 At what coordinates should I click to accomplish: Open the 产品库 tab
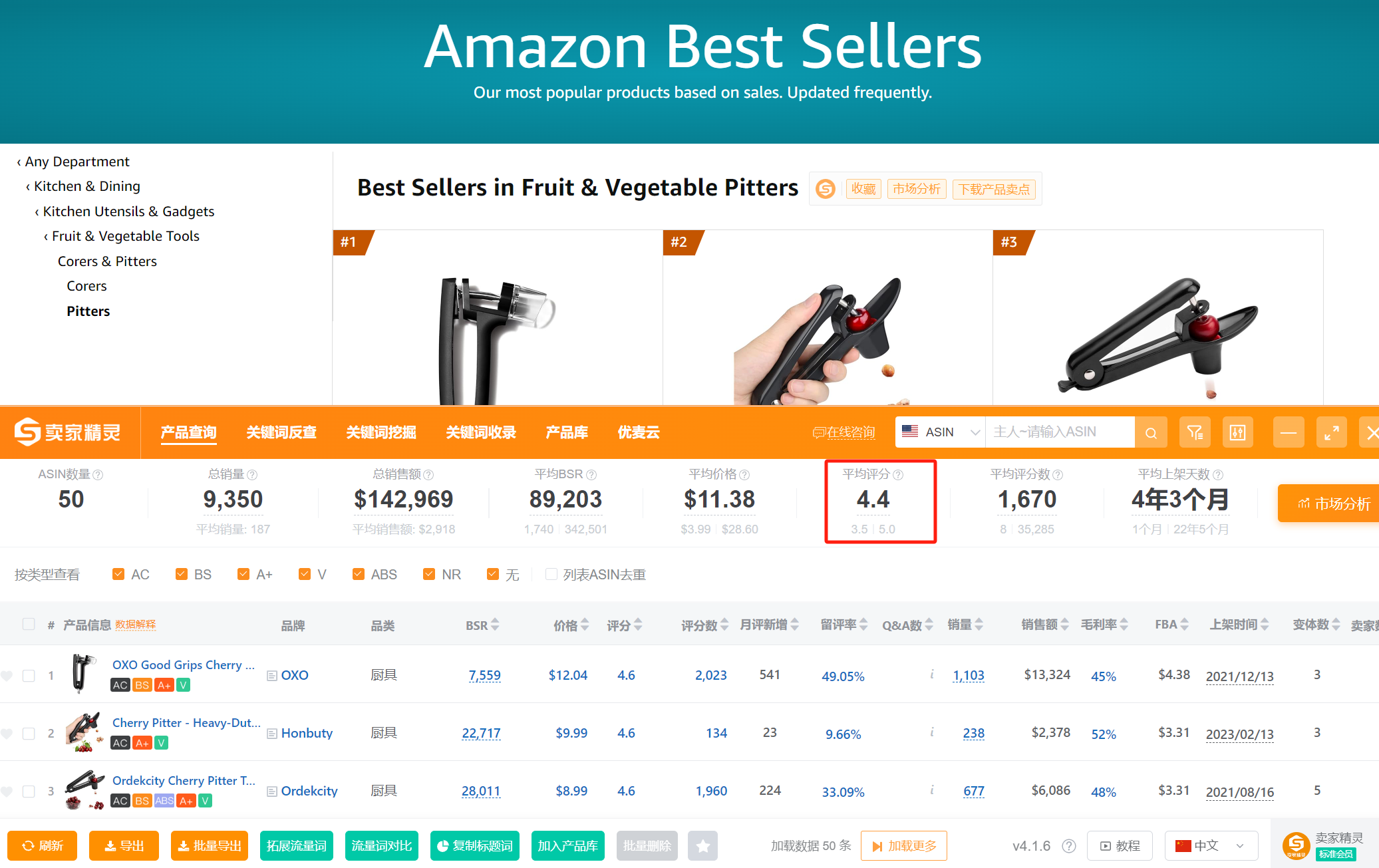[567, 433]
